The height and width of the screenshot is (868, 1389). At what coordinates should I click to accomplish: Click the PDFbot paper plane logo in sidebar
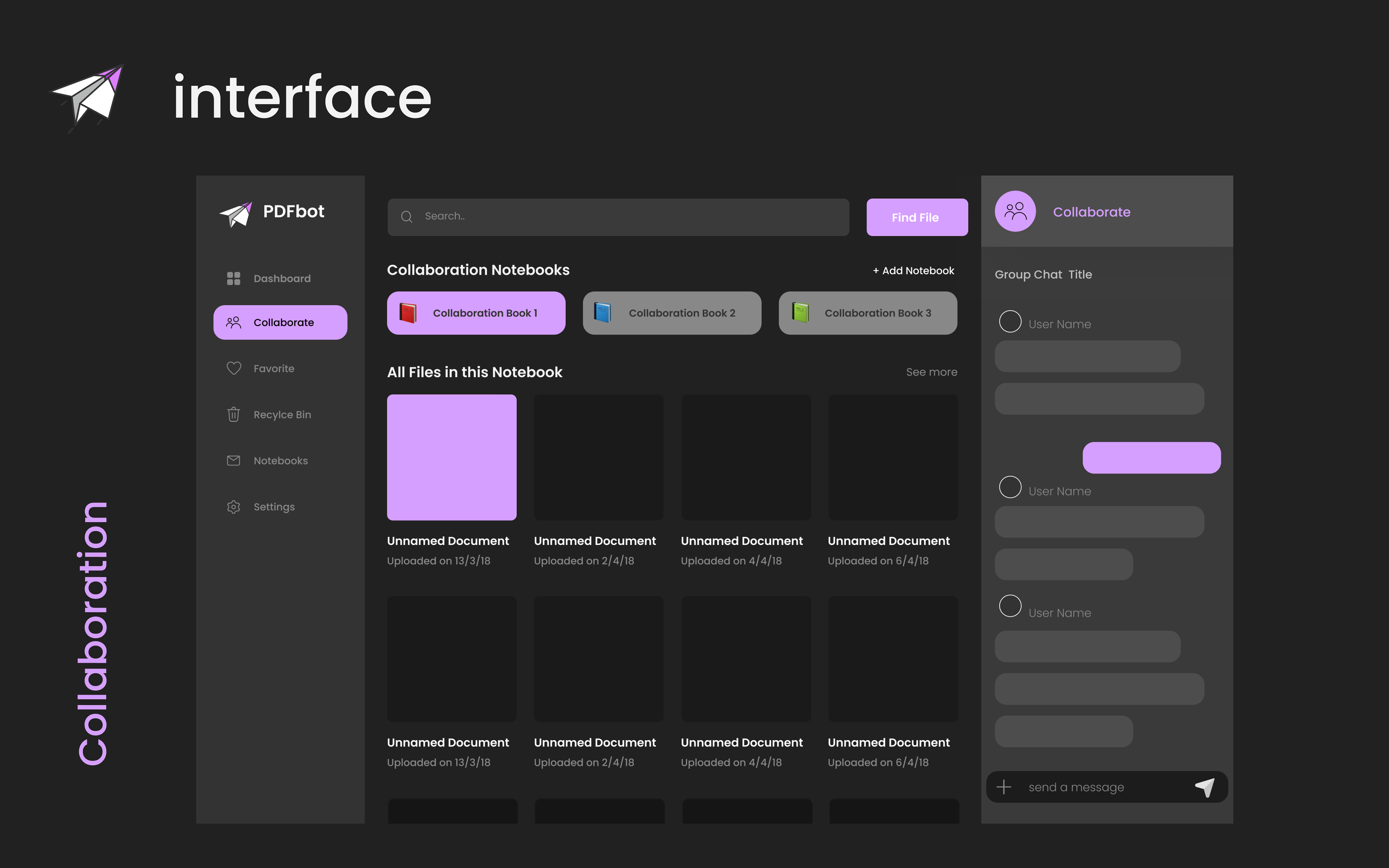tap(236, 214)
